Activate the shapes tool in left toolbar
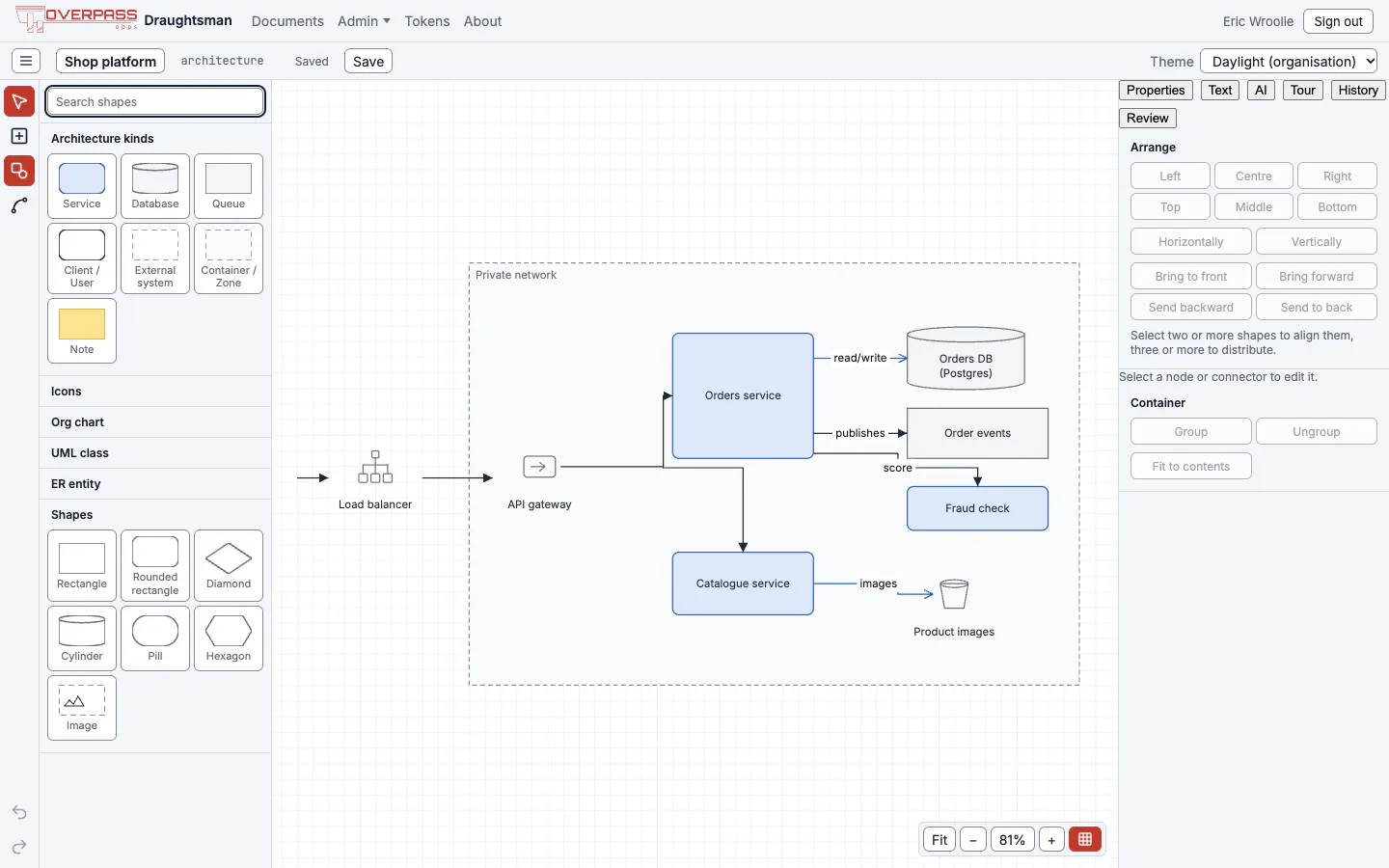 [19, 171]
